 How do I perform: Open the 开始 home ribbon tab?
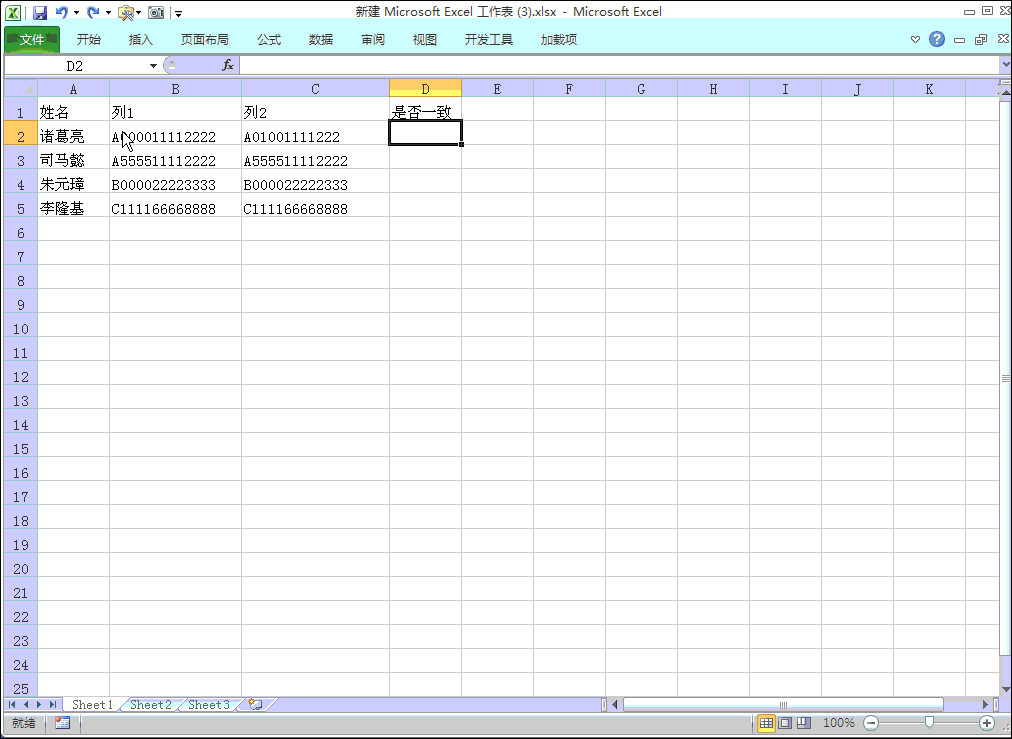click(x=88, y=39)
